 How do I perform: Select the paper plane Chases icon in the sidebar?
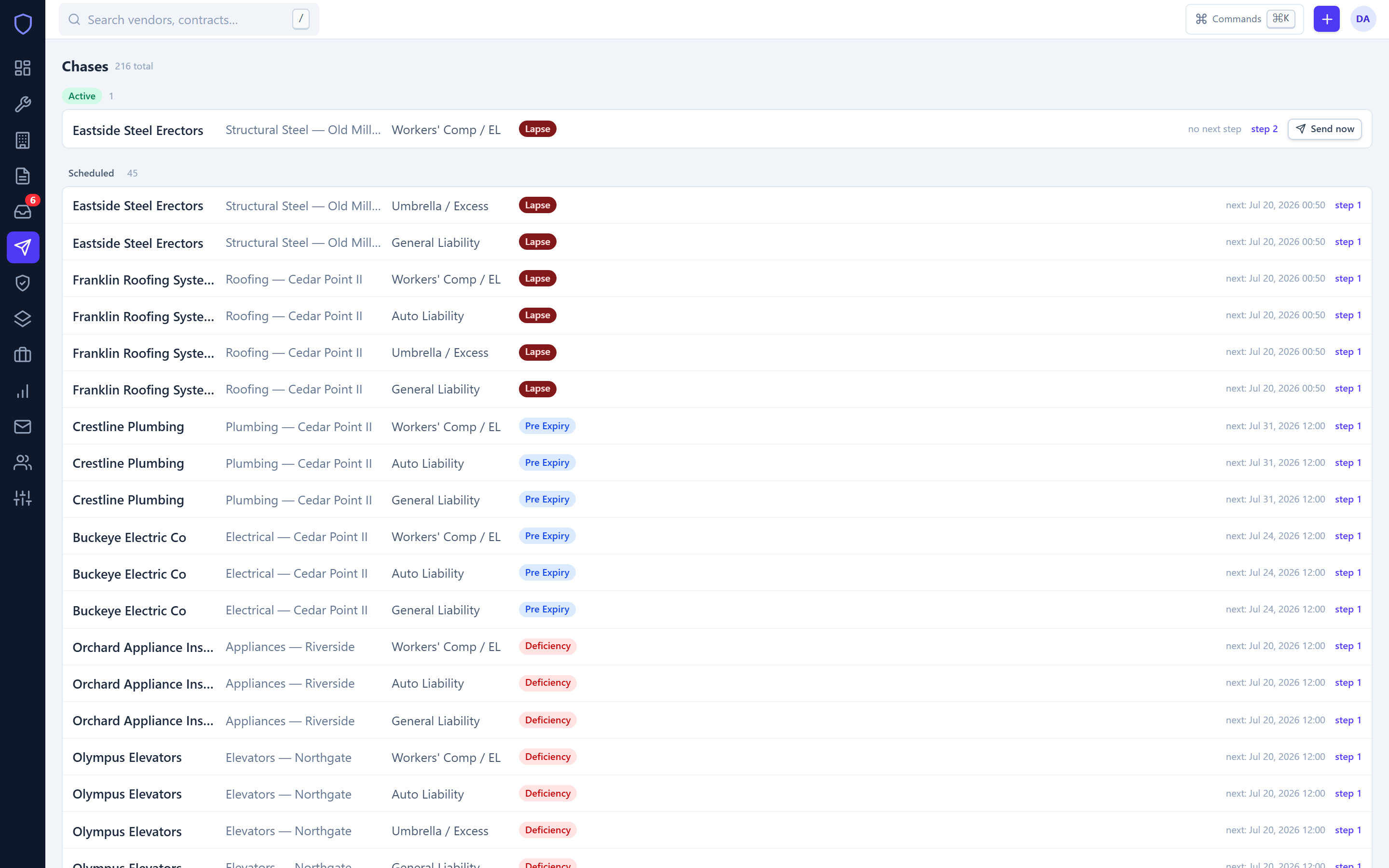23,247
